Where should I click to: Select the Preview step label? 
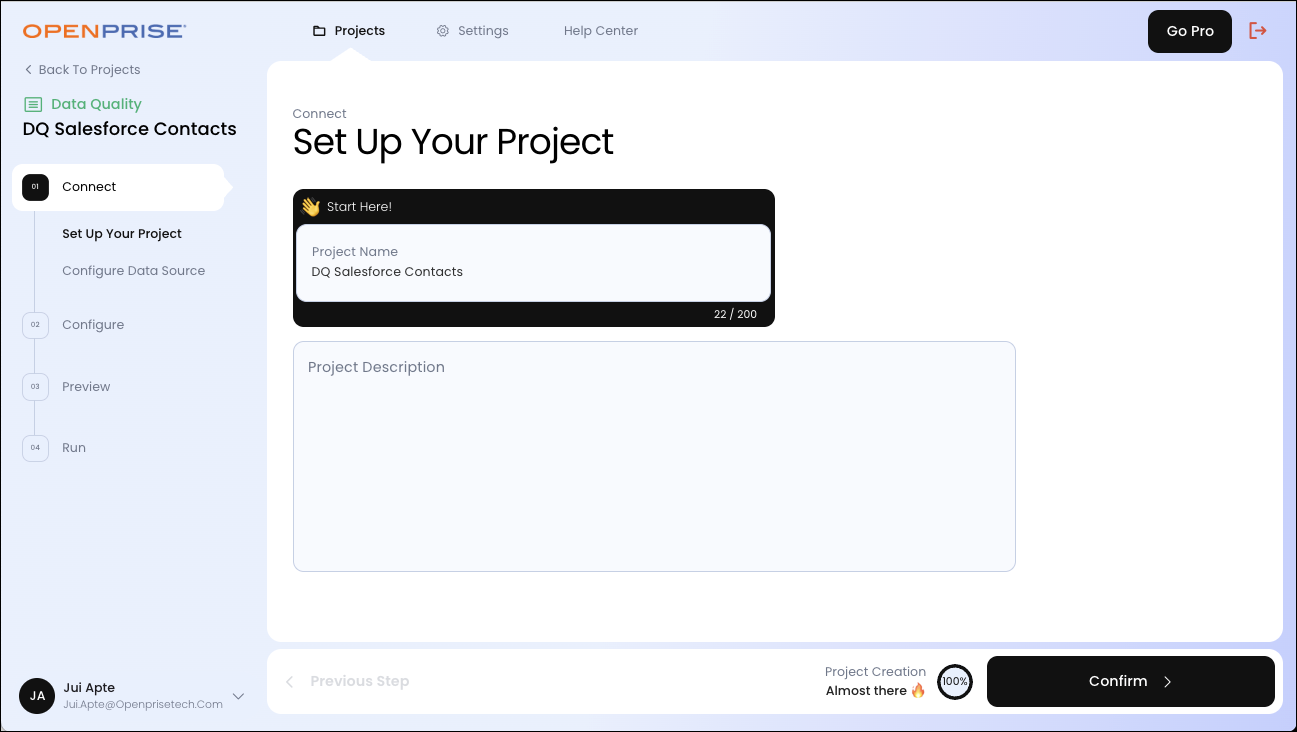[x=86, y=387]
